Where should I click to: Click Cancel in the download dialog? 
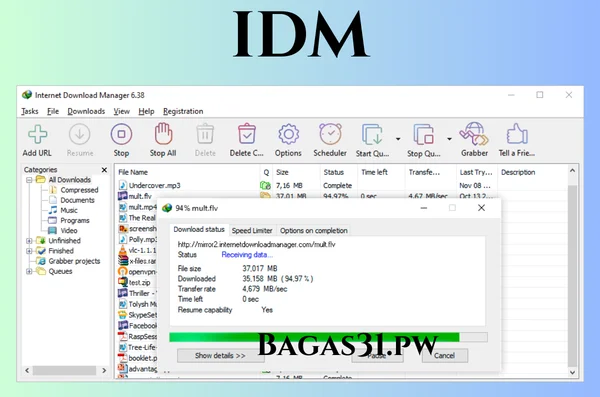[445, 356]
